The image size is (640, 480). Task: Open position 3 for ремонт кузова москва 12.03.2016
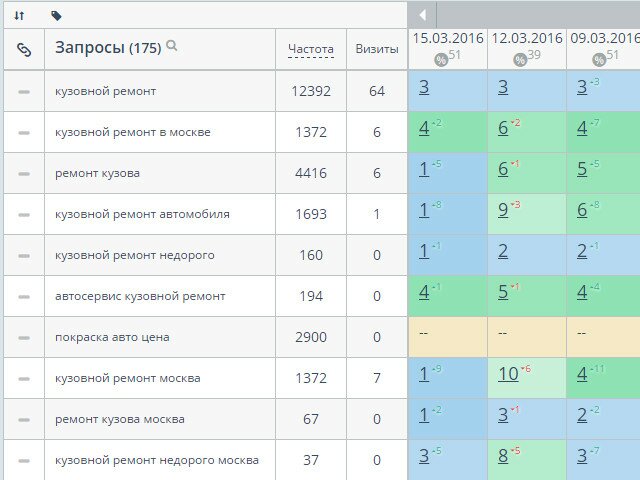[503, 415]
